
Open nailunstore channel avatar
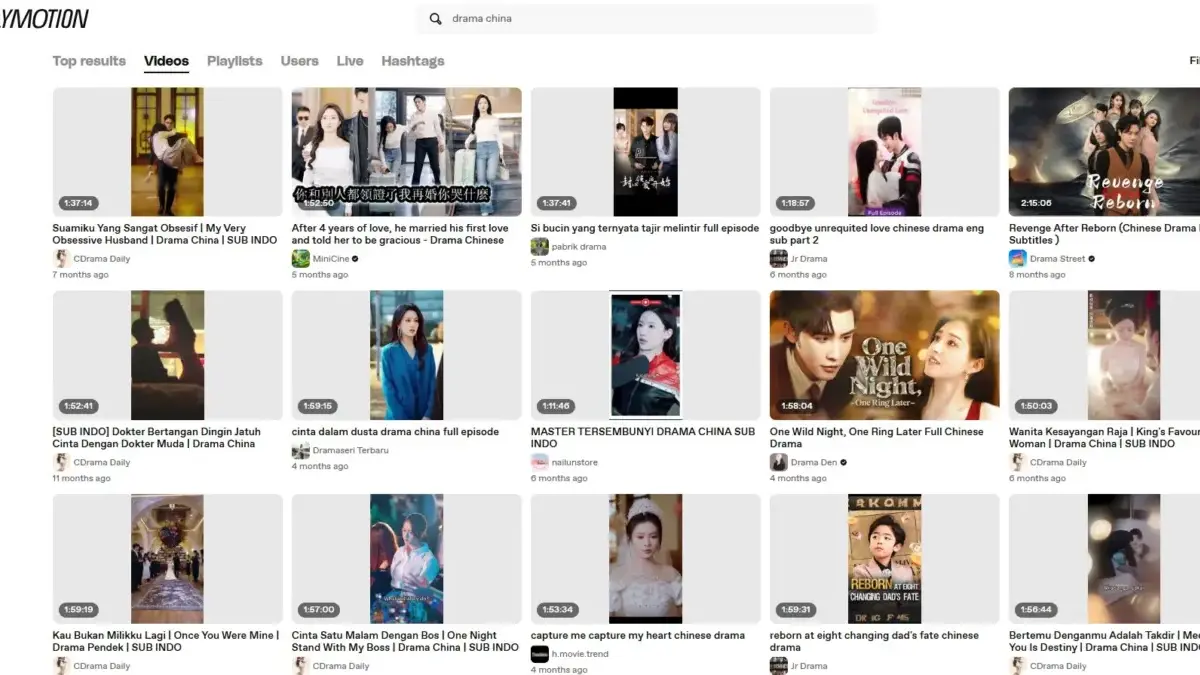pos(539,462)
